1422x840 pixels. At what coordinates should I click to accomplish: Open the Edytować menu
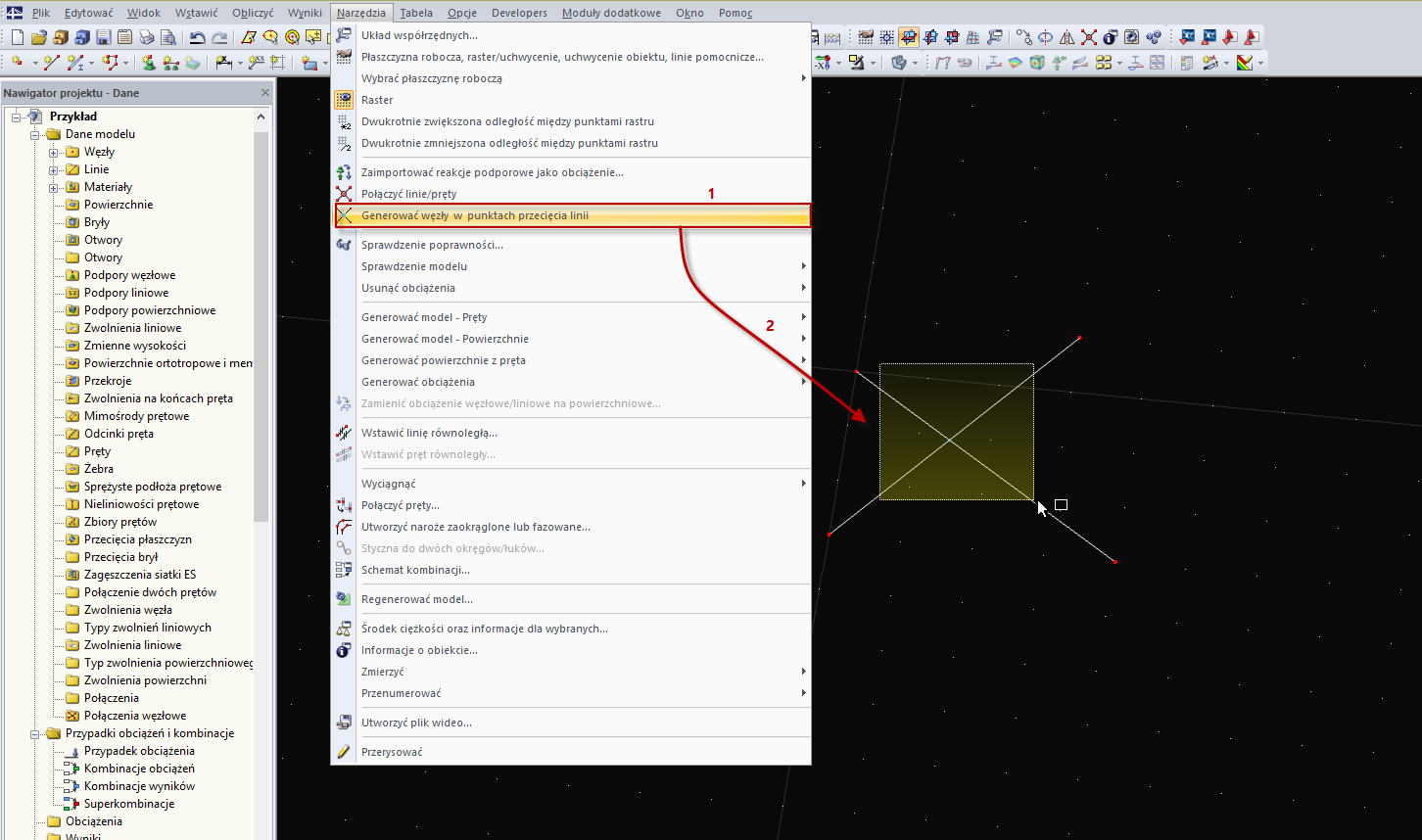click(x=88, y=13)
